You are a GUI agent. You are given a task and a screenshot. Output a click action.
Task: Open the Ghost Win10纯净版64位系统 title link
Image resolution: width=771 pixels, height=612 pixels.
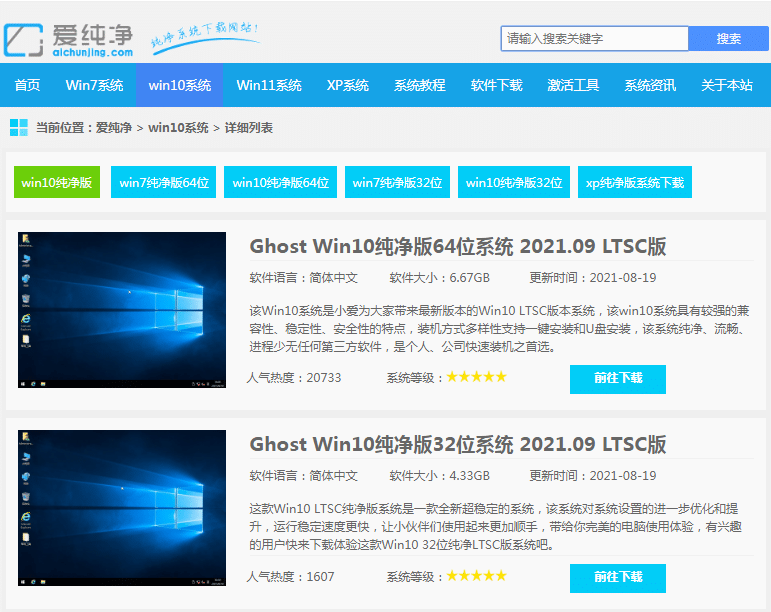(457, 246)
